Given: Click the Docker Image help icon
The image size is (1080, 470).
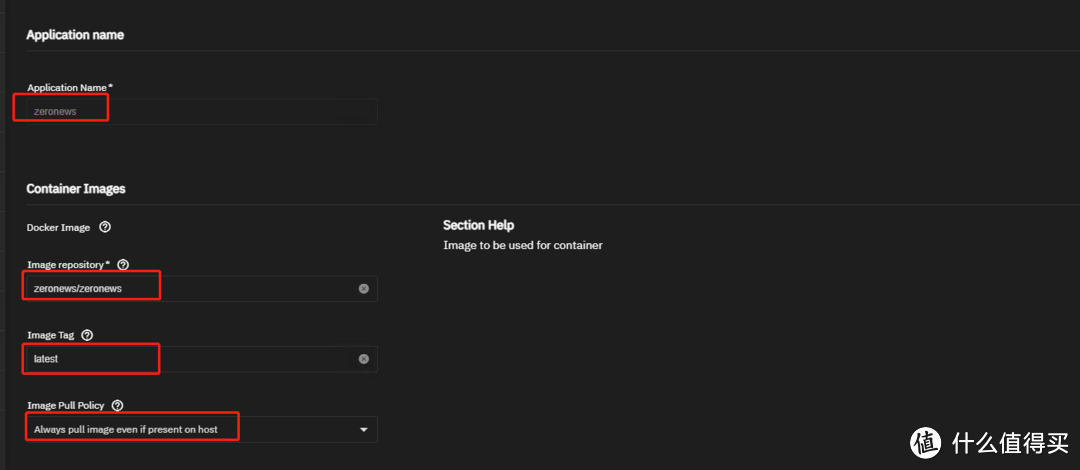Looking at the screenshot, I should point(105,228).
